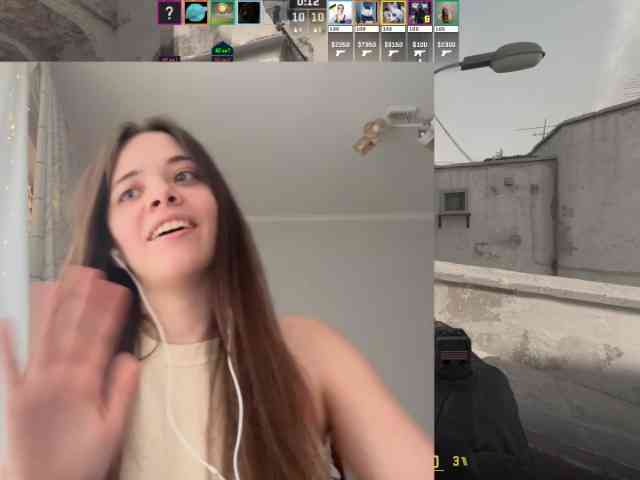Viewport: 640px width, 480px height.
Task: Click the pistol icon under second player's money
Action: [367, 53]
